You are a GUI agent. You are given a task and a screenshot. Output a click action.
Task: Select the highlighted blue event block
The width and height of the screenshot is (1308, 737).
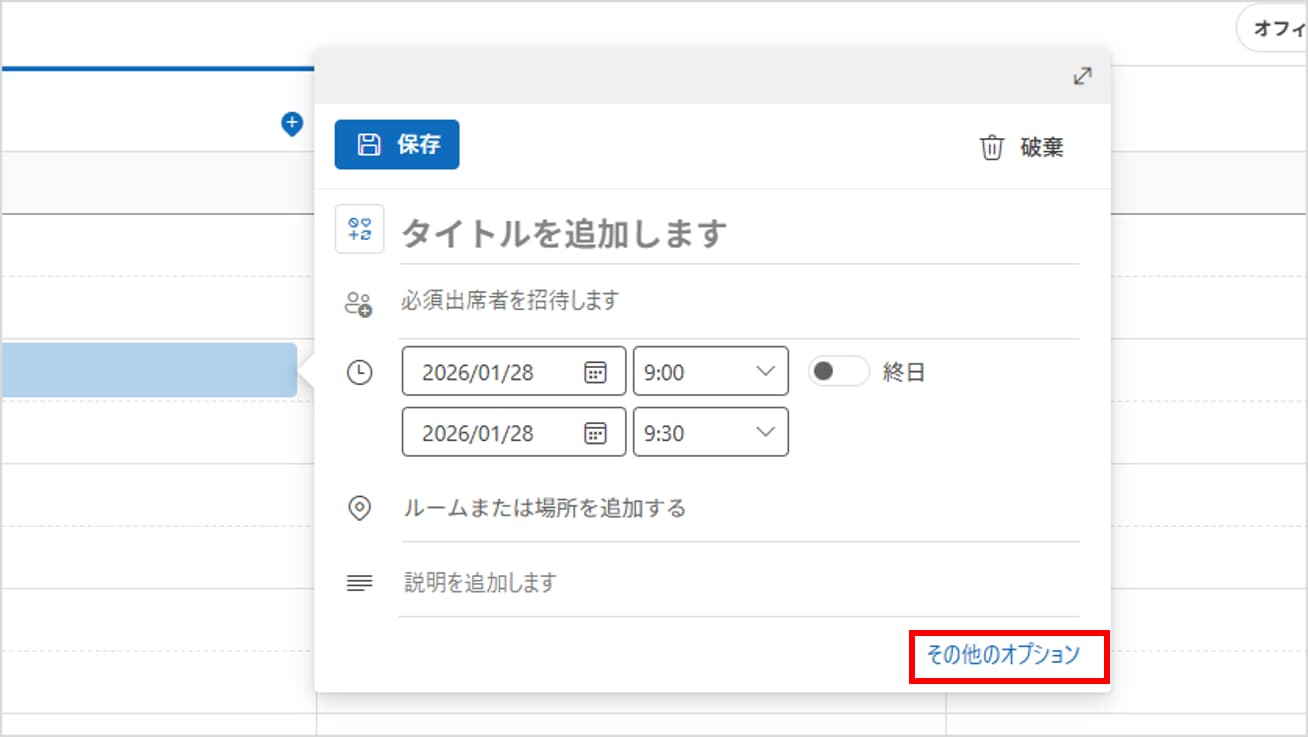click(x=148, y=370)
